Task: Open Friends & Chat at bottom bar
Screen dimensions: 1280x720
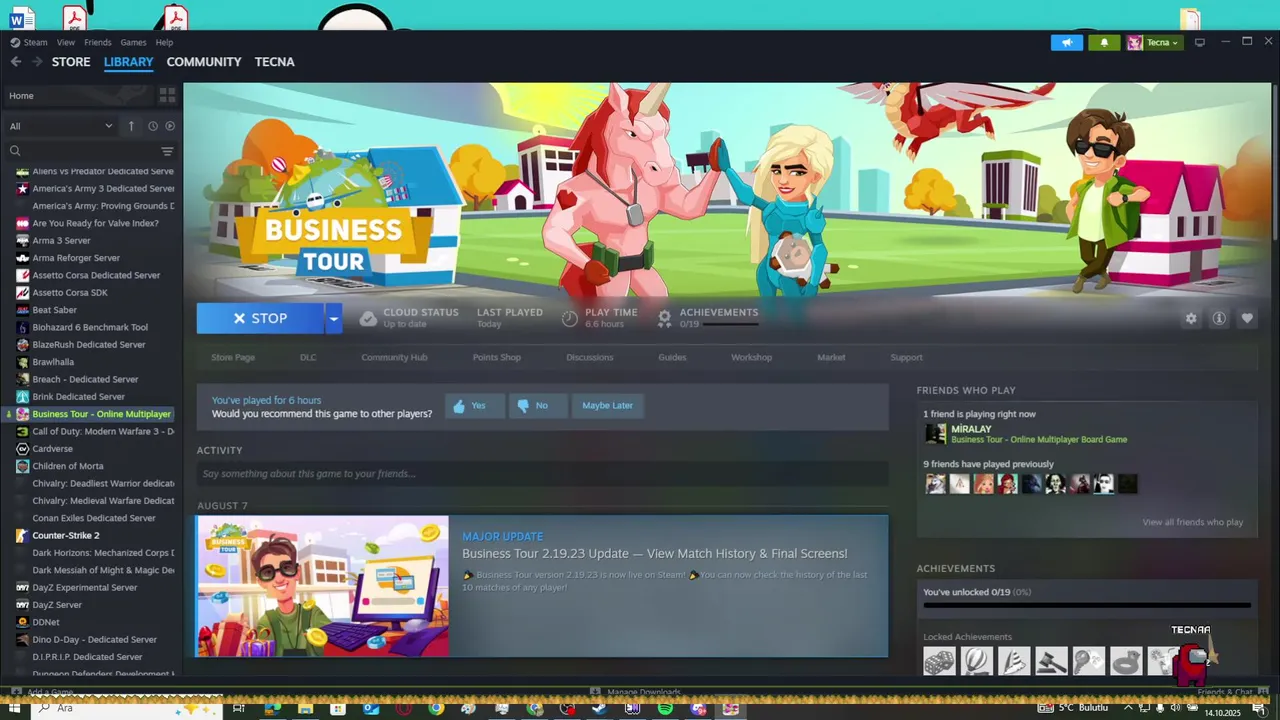Action: (1225, 692)
